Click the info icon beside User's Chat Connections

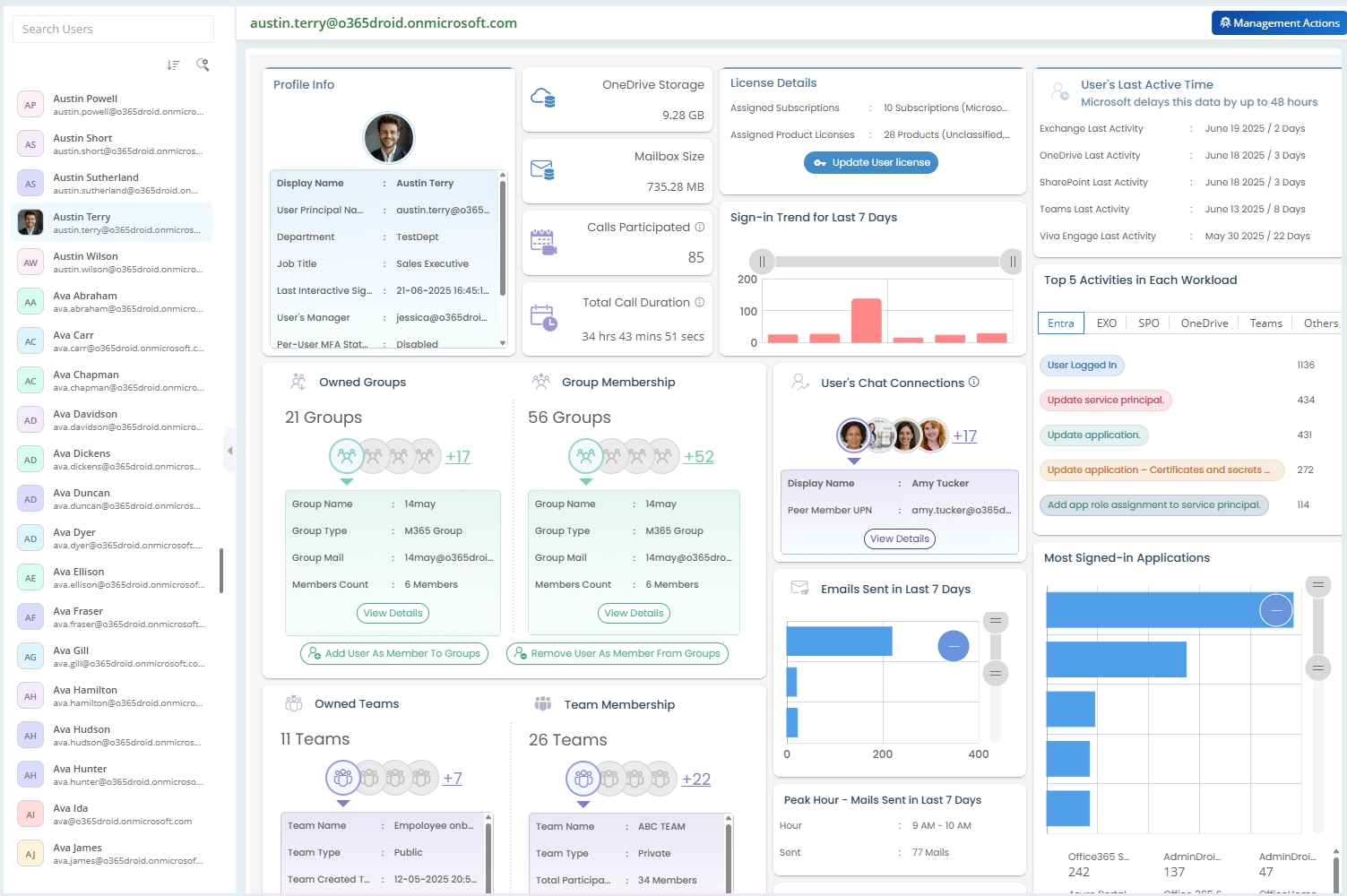click(973, 383)
